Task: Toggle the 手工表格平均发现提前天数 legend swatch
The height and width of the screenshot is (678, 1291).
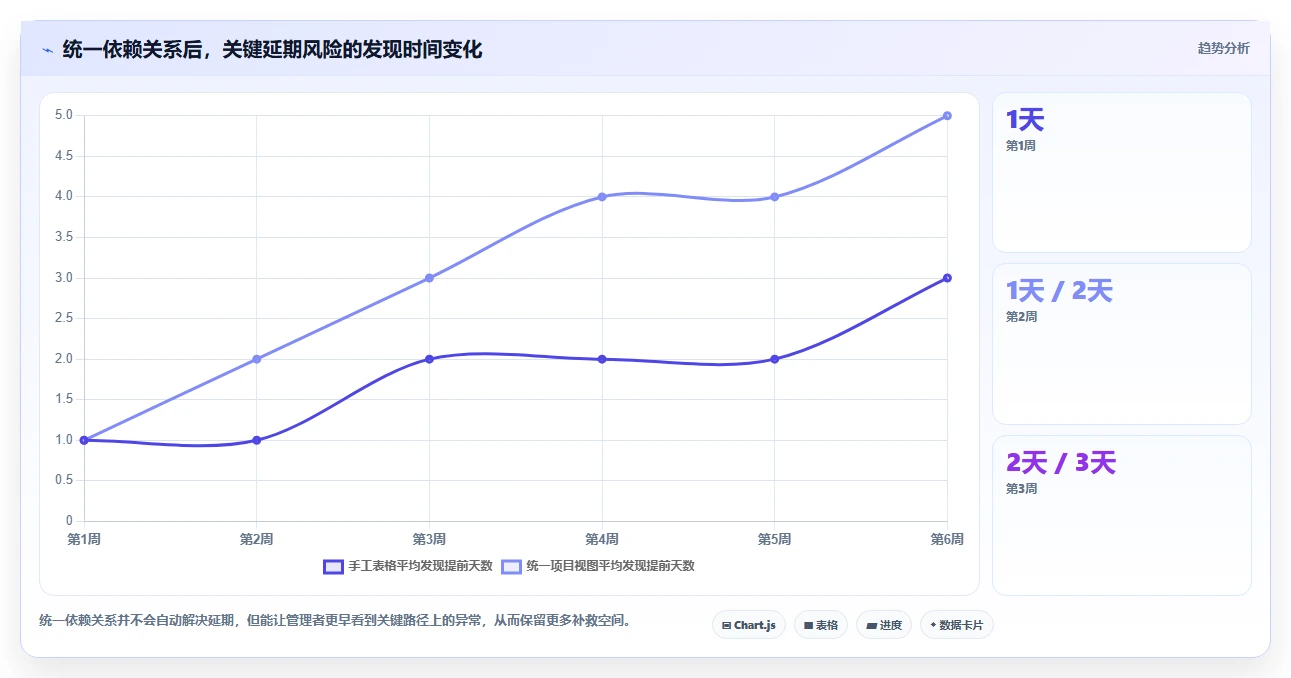Action: coord(334,566)
